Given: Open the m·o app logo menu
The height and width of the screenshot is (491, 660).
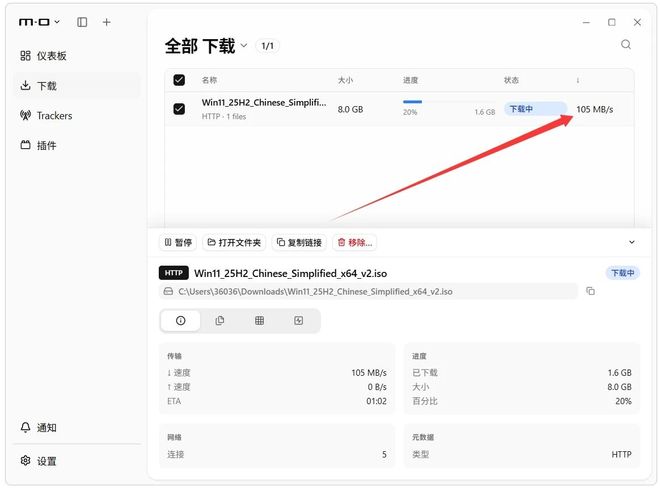Looking at the screenshot, I should tap(39, 22).
